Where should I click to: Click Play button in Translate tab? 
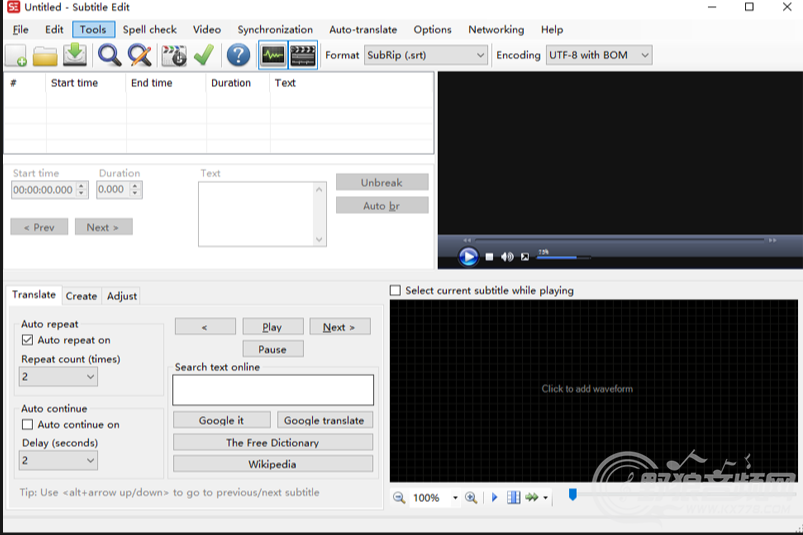272,327
